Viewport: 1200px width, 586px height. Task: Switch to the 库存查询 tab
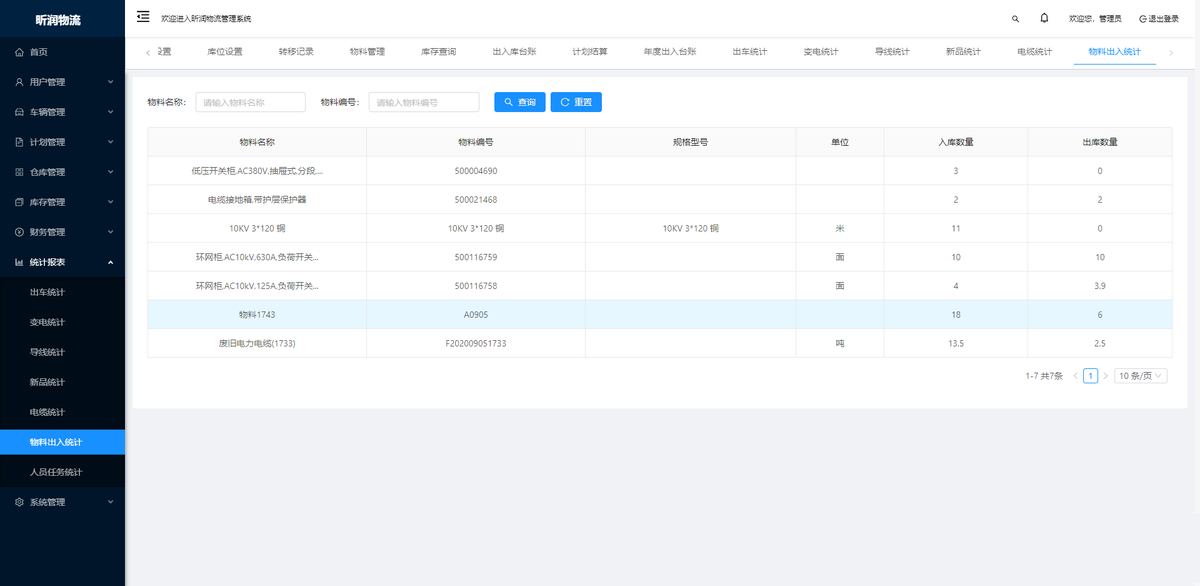(438, 51)
